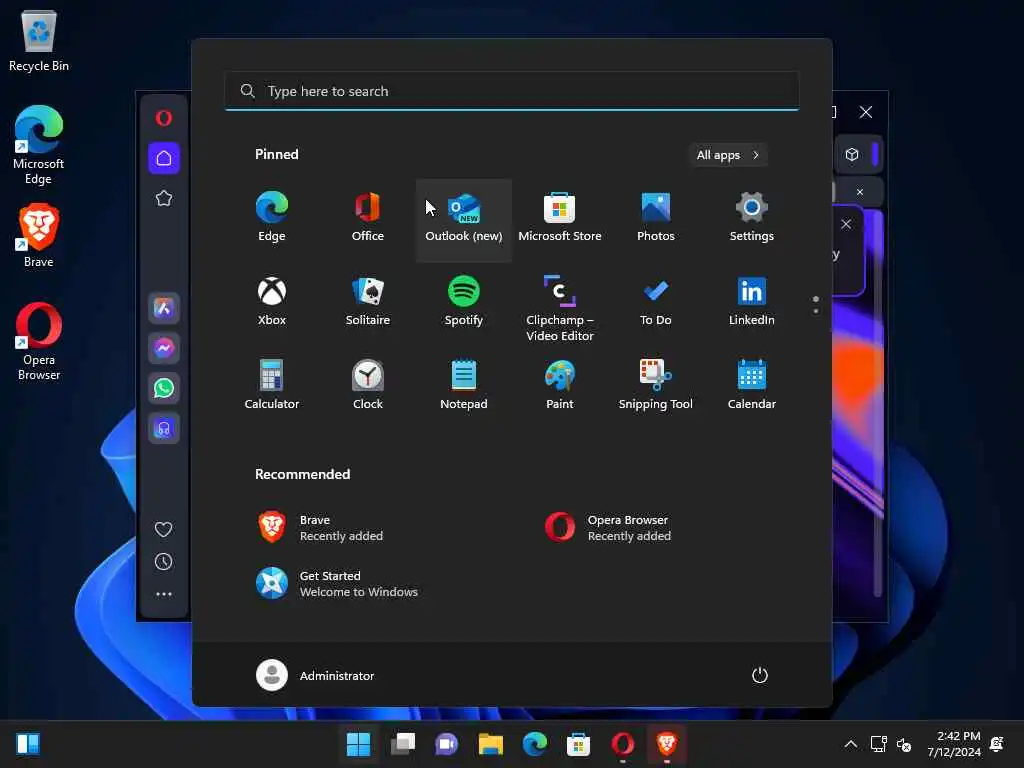This screenshot has width=1024, height=768.
Task: Open the Administrator account menu
Action: pyautogui.click(x=315, y=675)
